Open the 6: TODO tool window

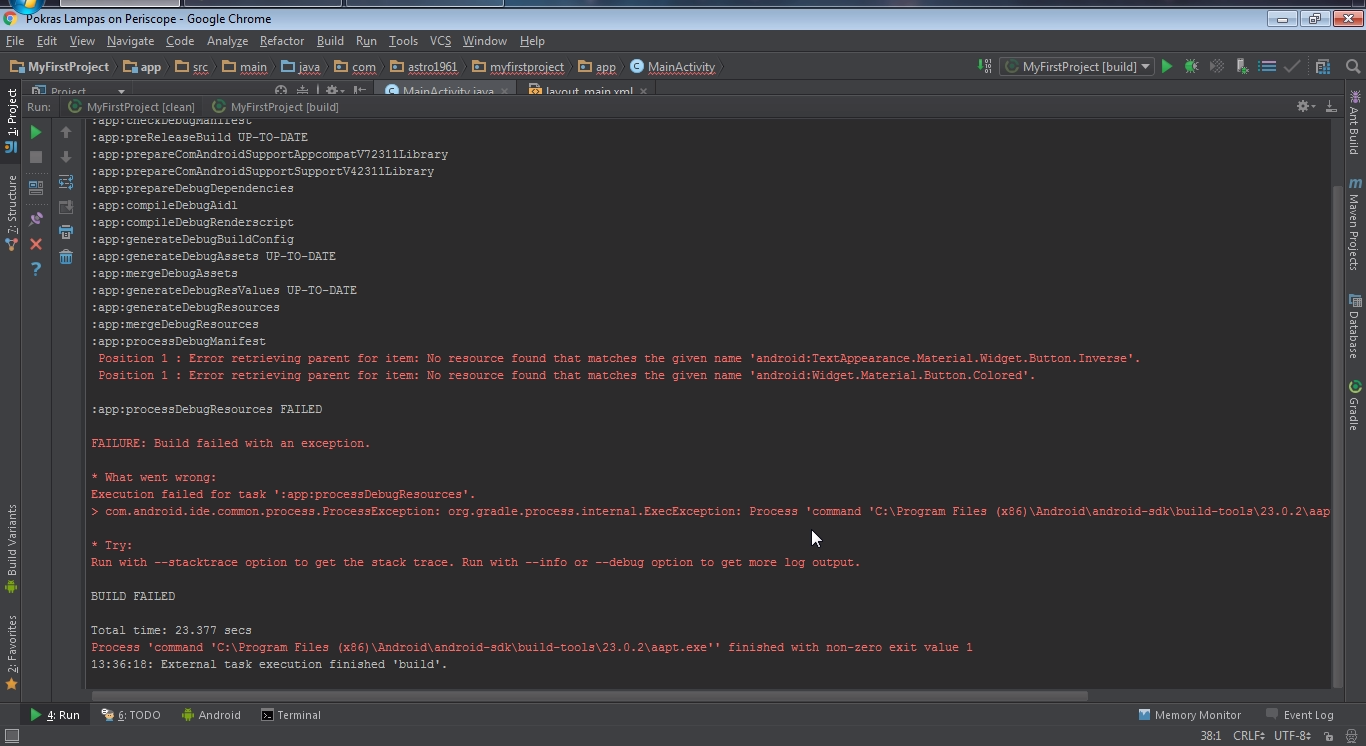[131, 715]
